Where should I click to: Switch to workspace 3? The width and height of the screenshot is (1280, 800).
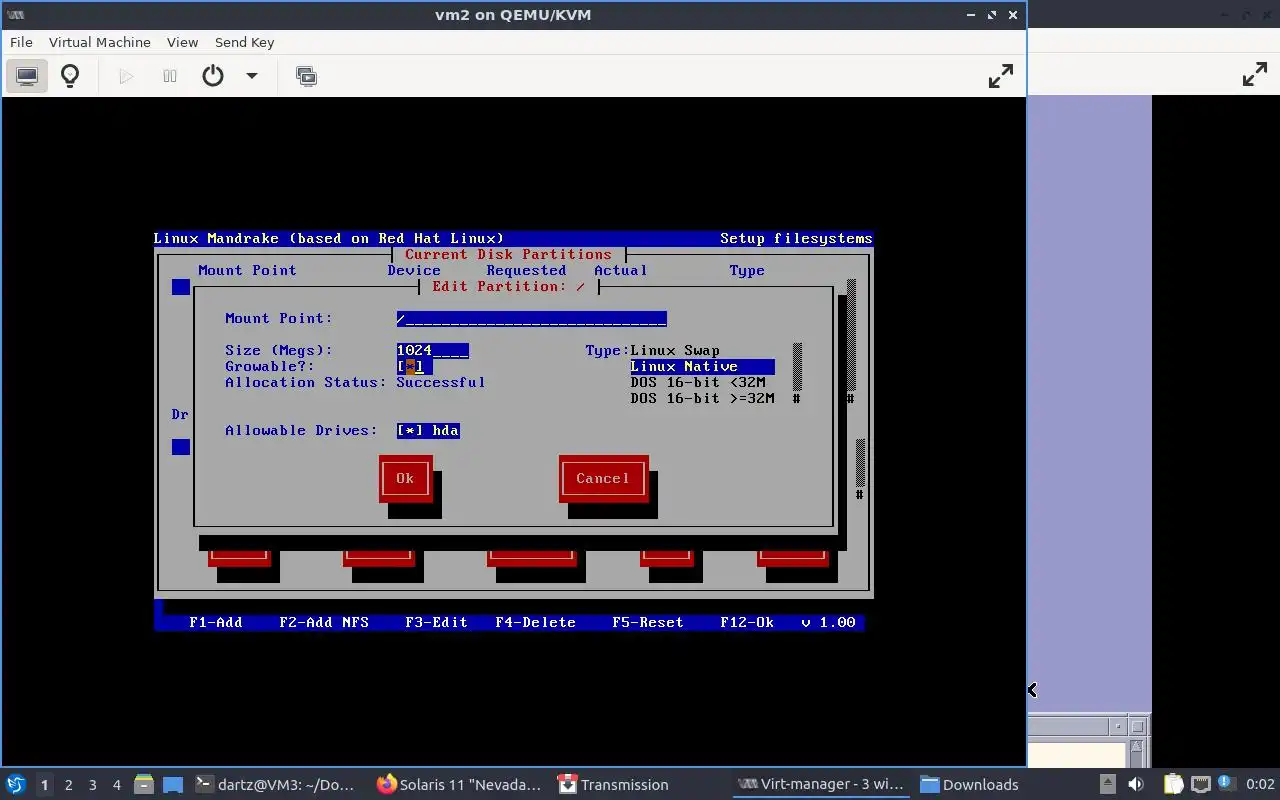pyautogui.click(x=92, y=785)
